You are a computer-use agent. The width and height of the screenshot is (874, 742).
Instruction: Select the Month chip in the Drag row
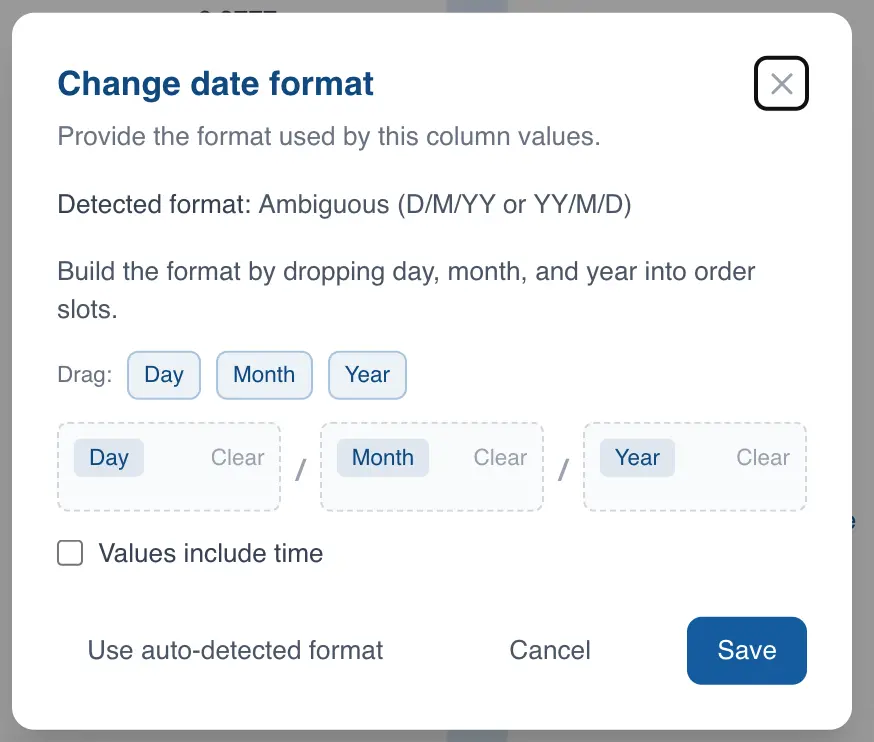pos(264,375)
